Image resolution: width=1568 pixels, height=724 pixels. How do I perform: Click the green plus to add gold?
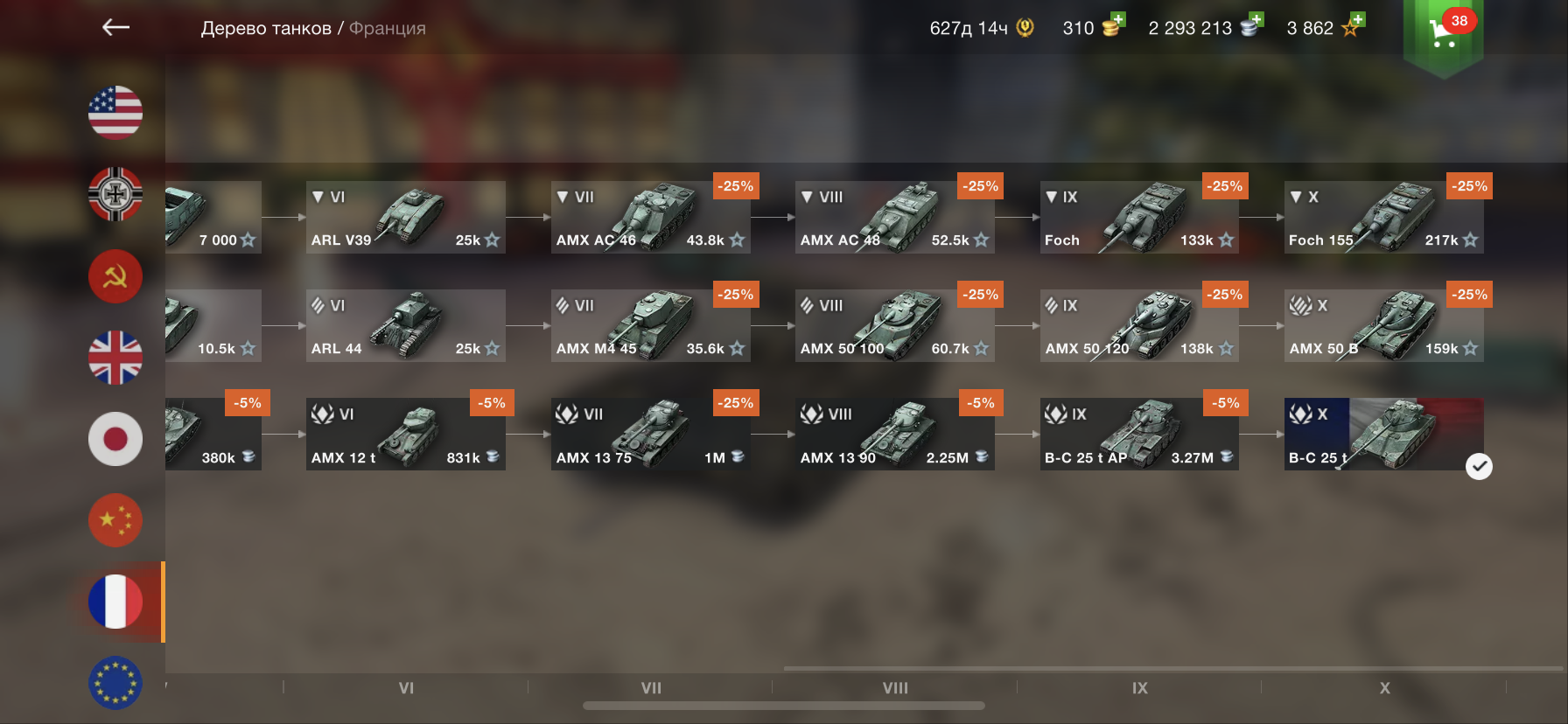tap(1118, 19)
